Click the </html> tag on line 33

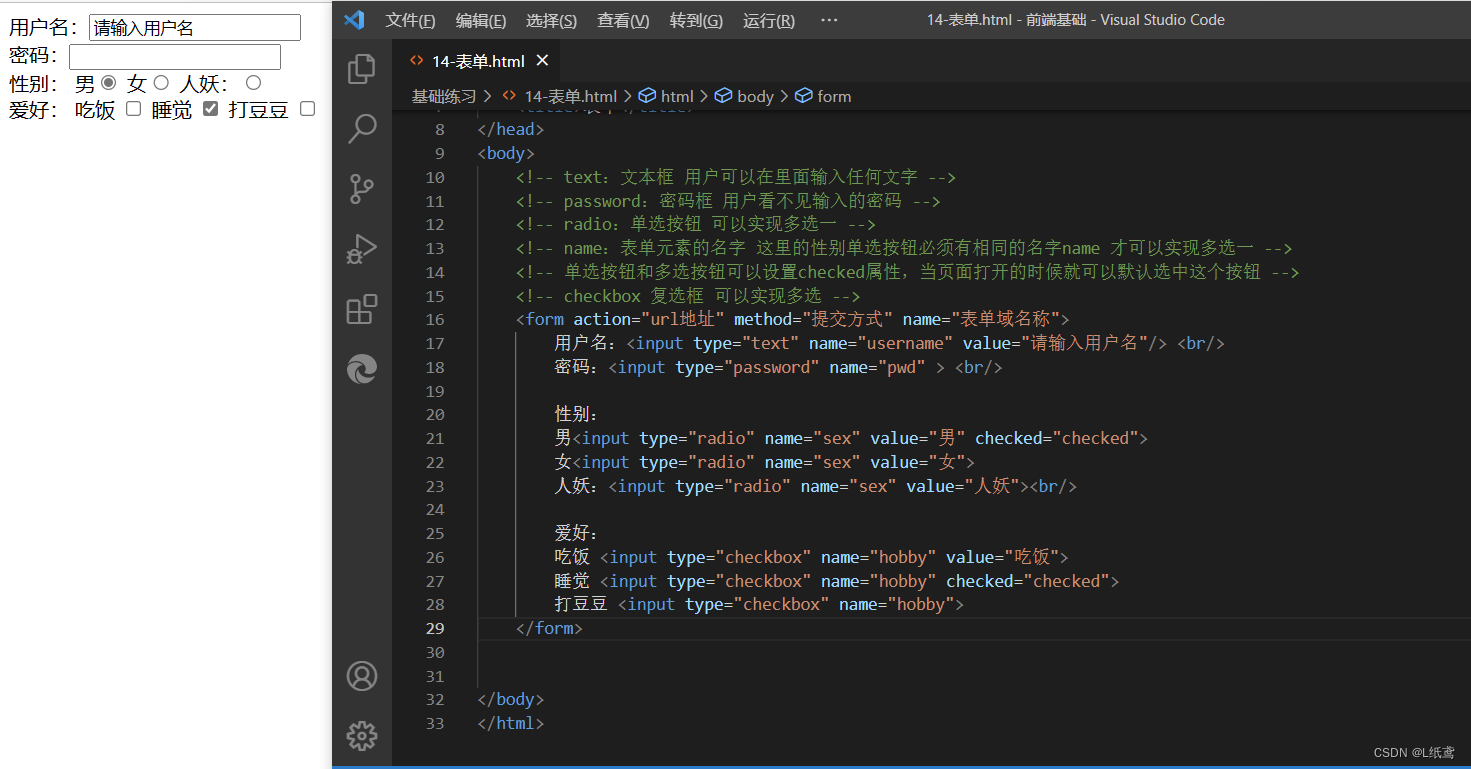click(511, 723)
